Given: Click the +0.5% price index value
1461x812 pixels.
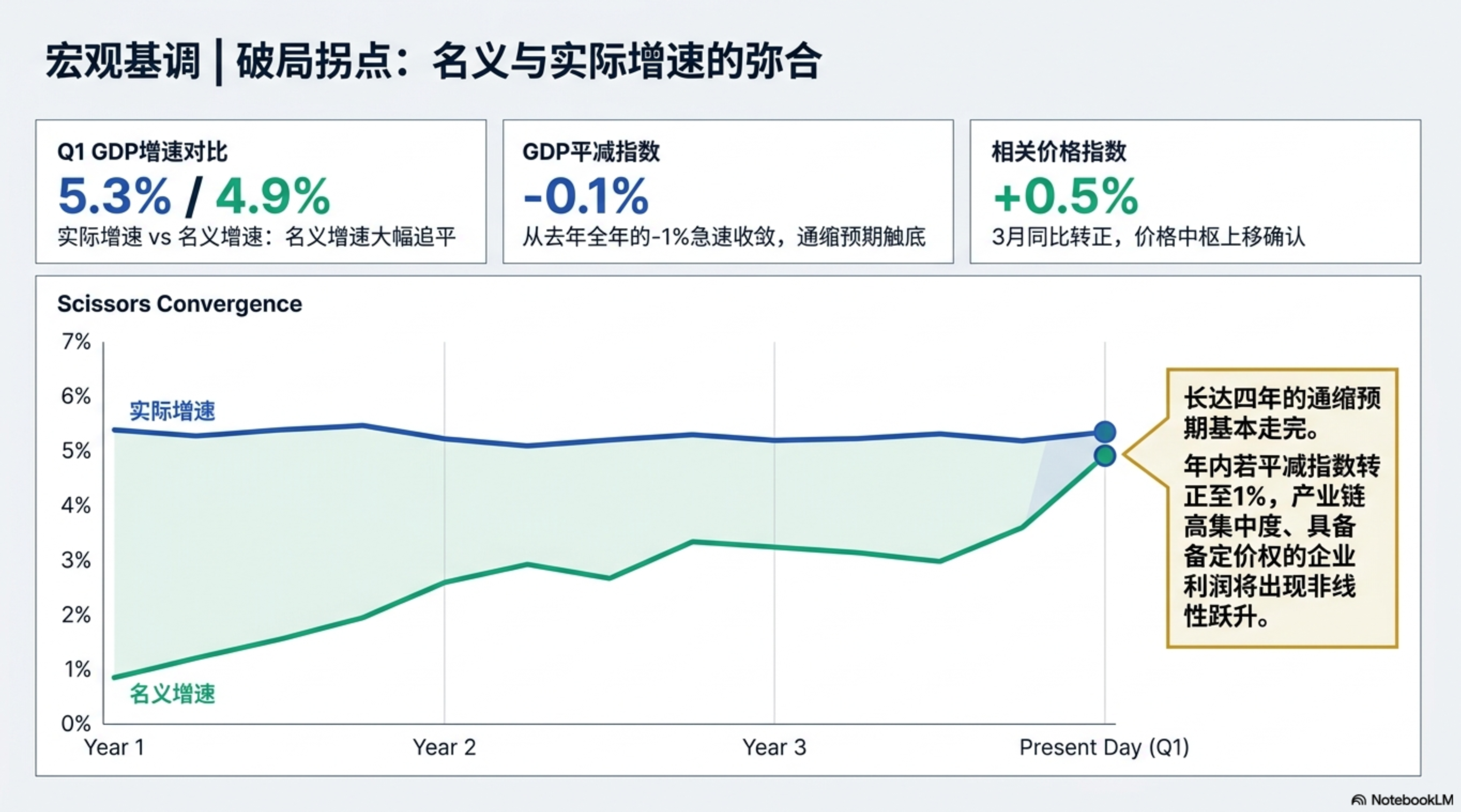Looking at the screenshot, I should point(1066,196).
